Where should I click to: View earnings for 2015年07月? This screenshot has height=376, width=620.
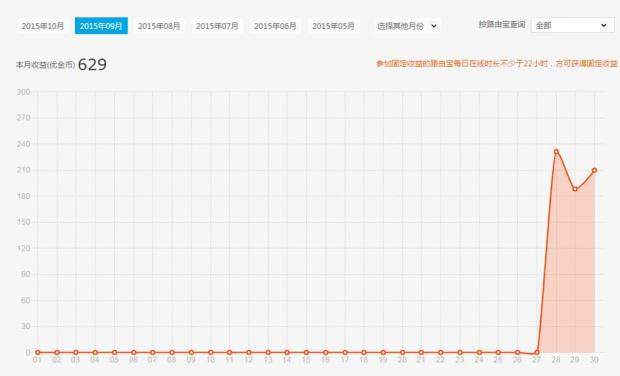pos(217,26)
